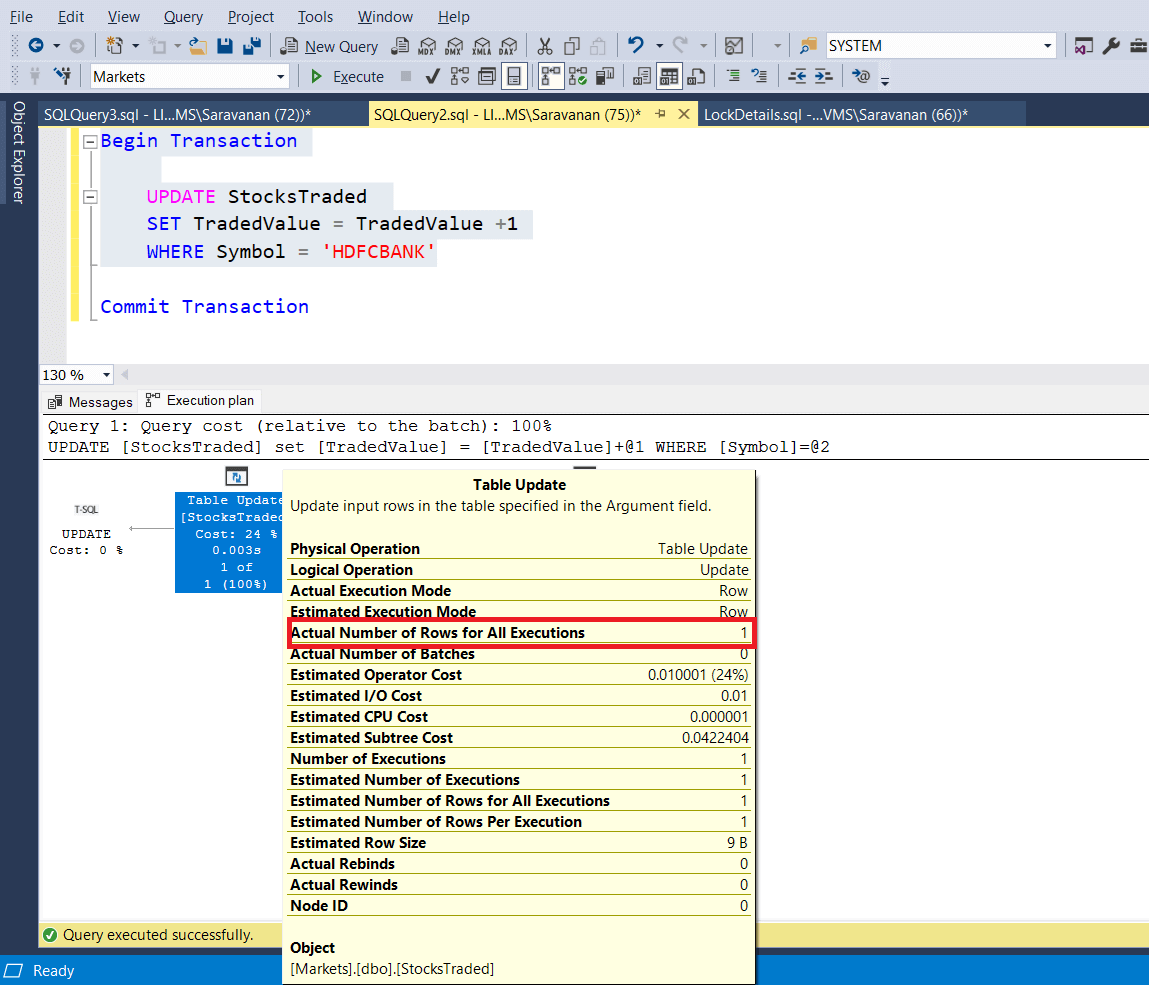Open the Query menu
The image size is (1149, 985).
pyautogui.click(x=183, y=17)
